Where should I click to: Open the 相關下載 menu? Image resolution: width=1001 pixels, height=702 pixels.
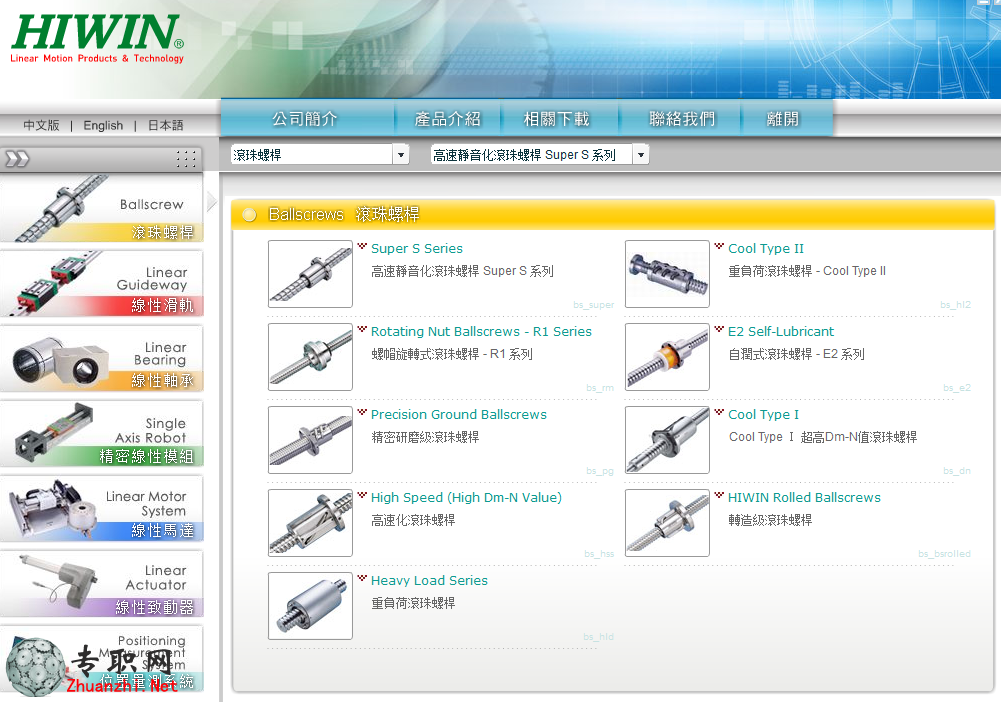(x=557, y=119)
